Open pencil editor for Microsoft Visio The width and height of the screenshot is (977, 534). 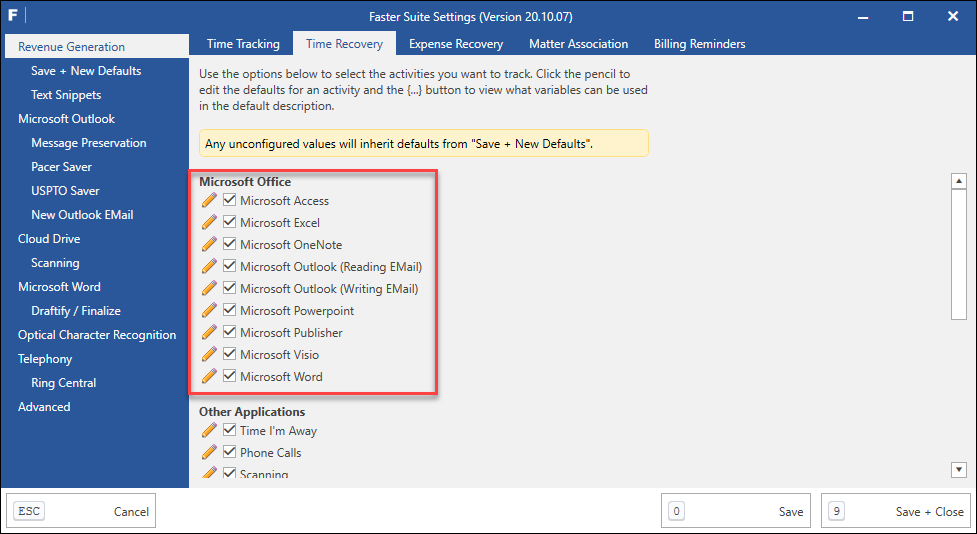point(209,354)
